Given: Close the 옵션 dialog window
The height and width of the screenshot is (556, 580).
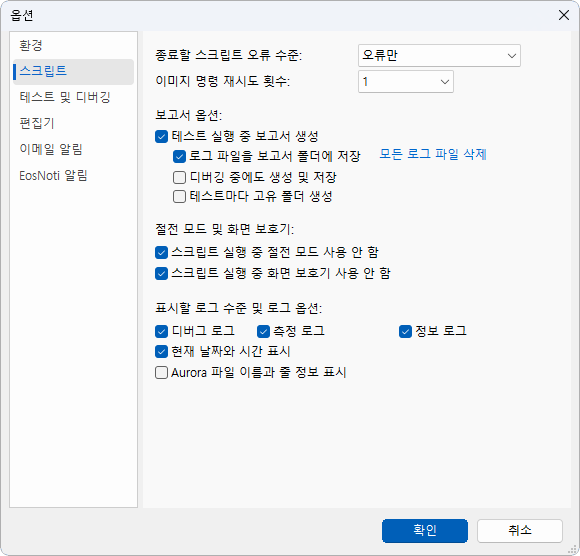Looking at the screenshot, I should tap(564, 15).
